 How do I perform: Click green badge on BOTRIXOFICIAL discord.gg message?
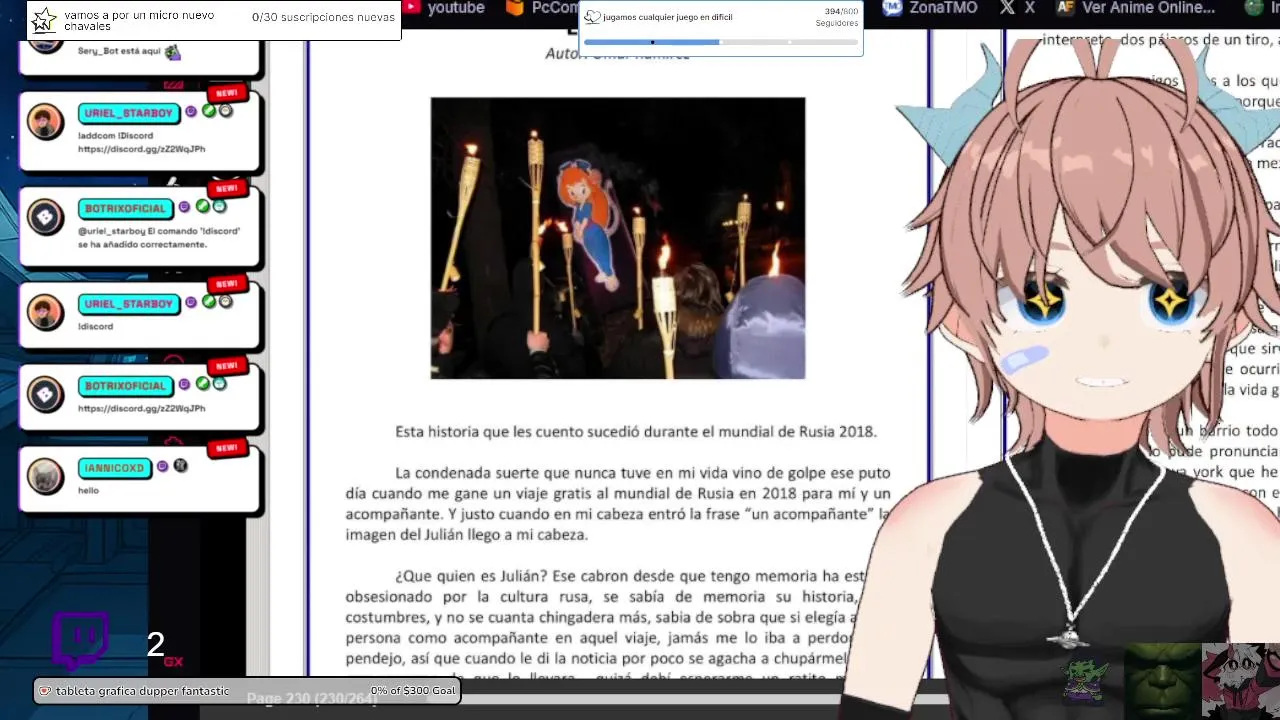pos(203,384)
